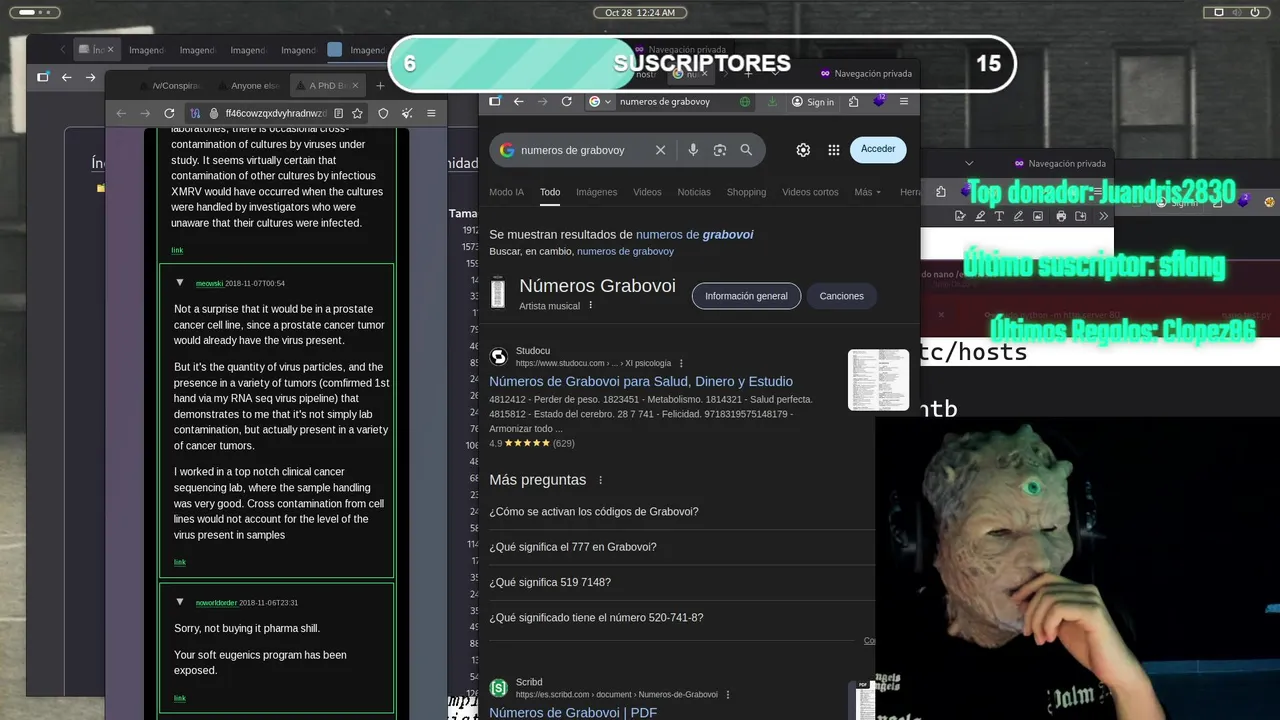Image resolution: width=1280 pixels, height=720 pixels.
Task: Go back in the onion browser window
Action: [x=121, y=113]
